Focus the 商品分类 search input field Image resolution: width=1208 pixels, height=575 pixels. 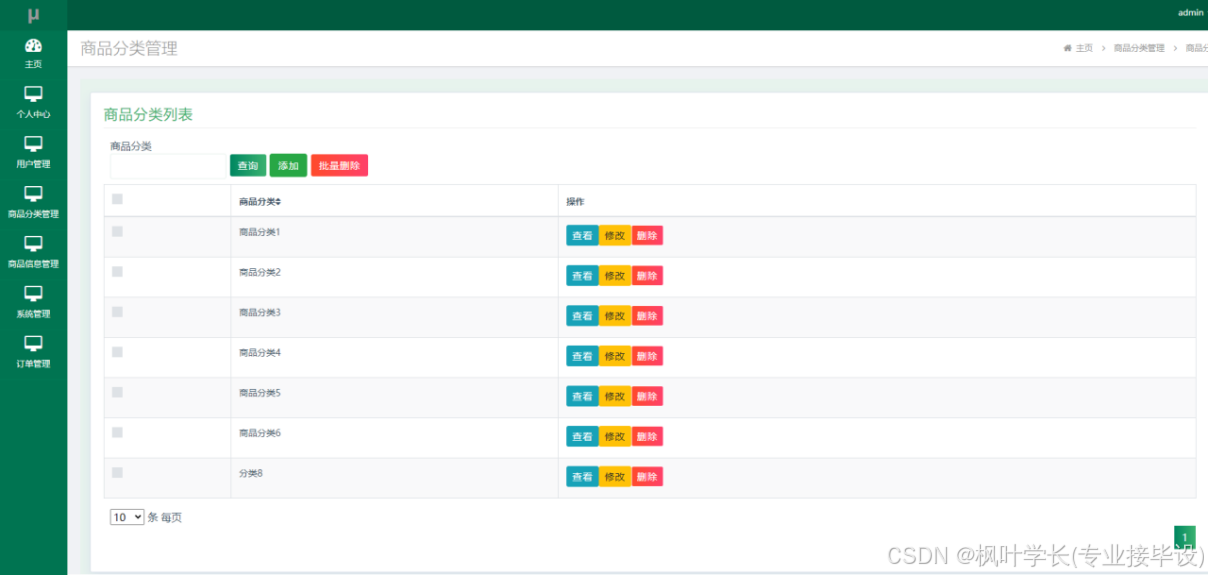pos(167,166)
